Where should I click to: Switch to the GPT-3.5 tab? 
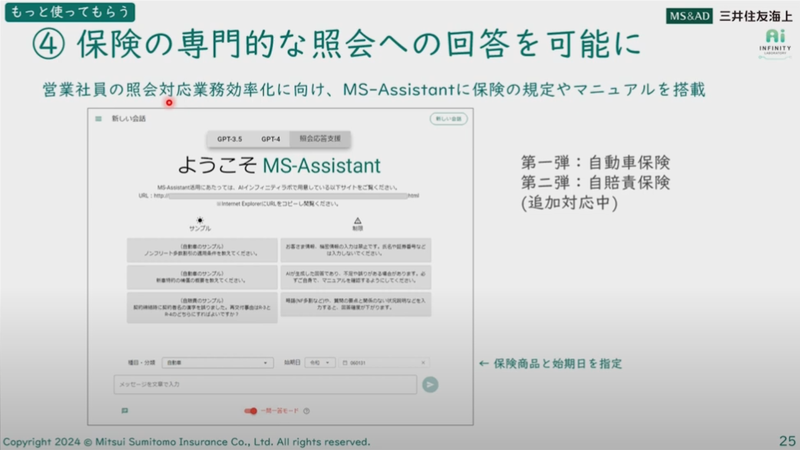tap(230, 139)
